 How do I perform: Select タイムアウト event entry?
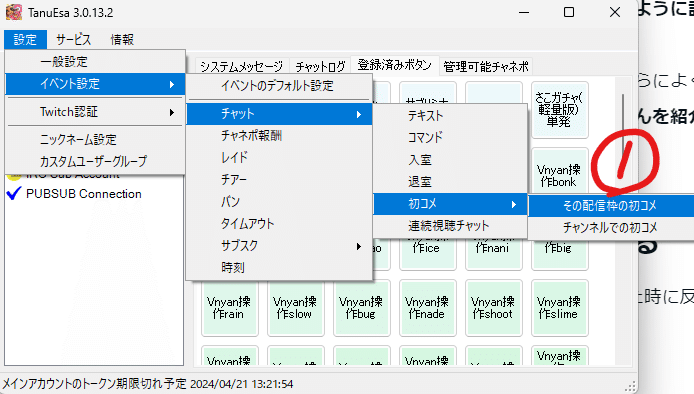279,224
